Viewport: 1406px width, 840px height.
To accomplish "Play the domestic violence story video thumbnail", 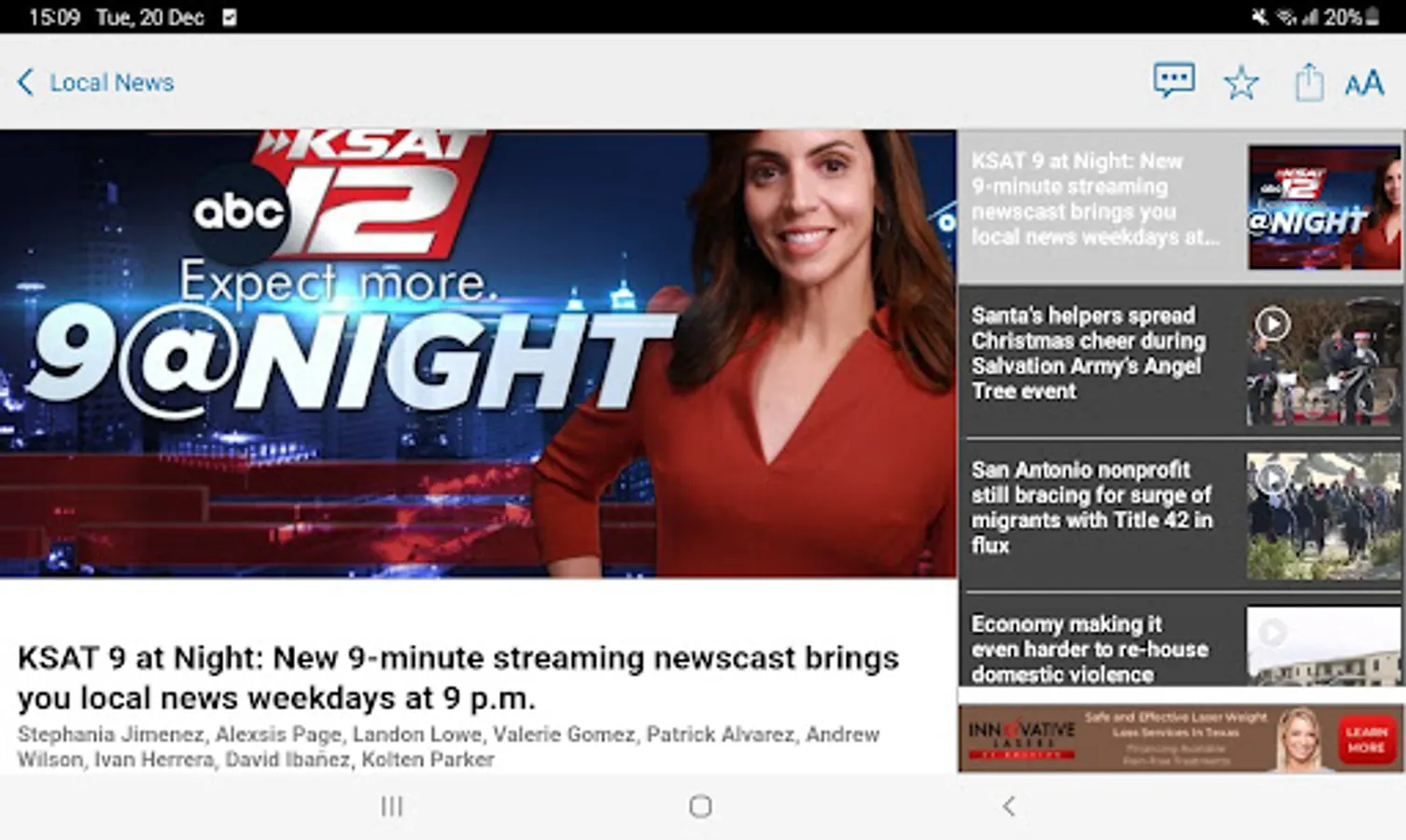I will 1324,646.
